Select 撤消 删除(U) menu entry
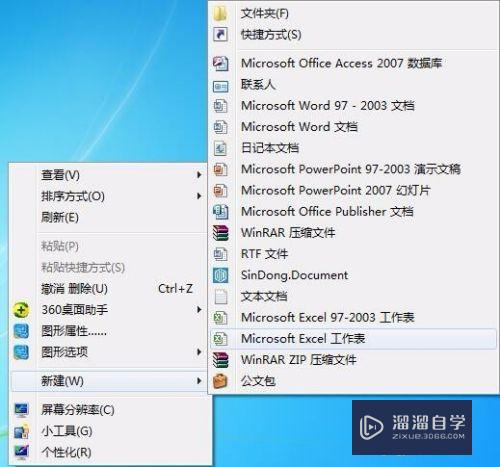 [109, 289]
